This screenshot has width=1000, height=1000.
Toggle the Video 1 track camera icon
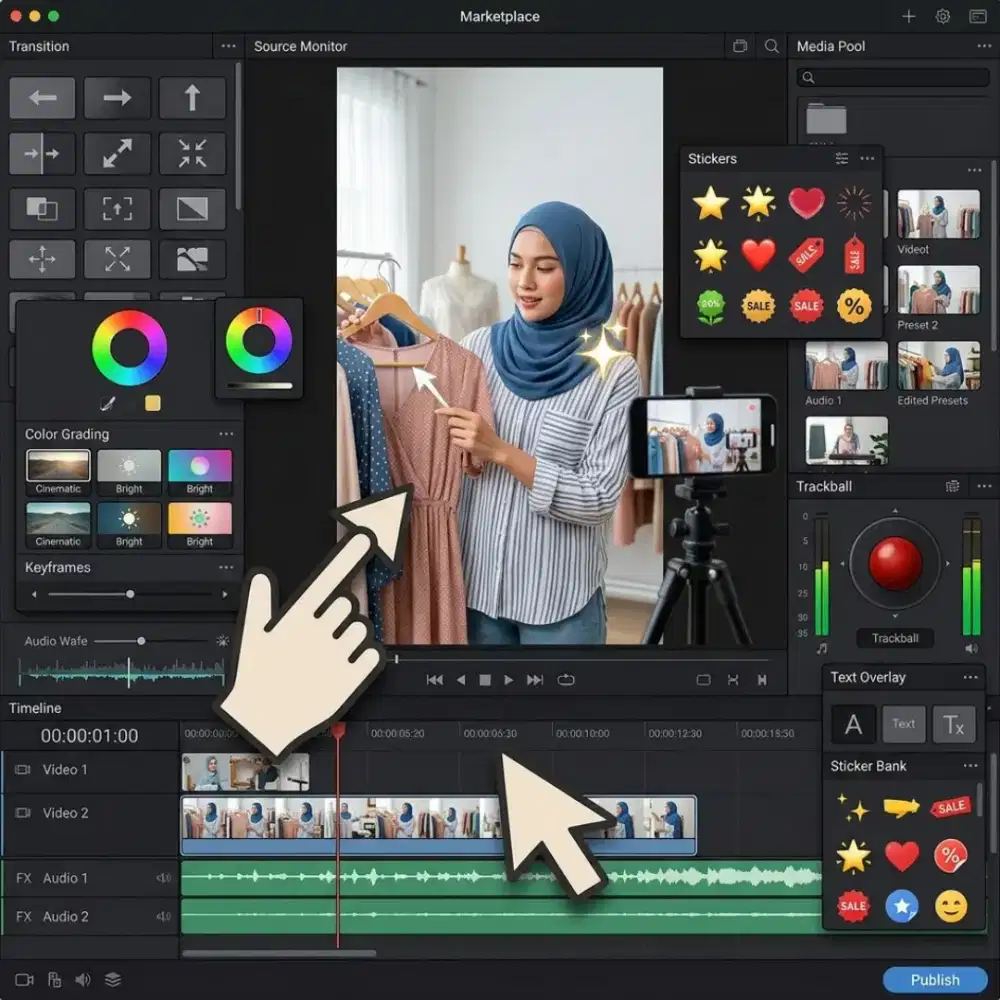[x=23, y=770]
